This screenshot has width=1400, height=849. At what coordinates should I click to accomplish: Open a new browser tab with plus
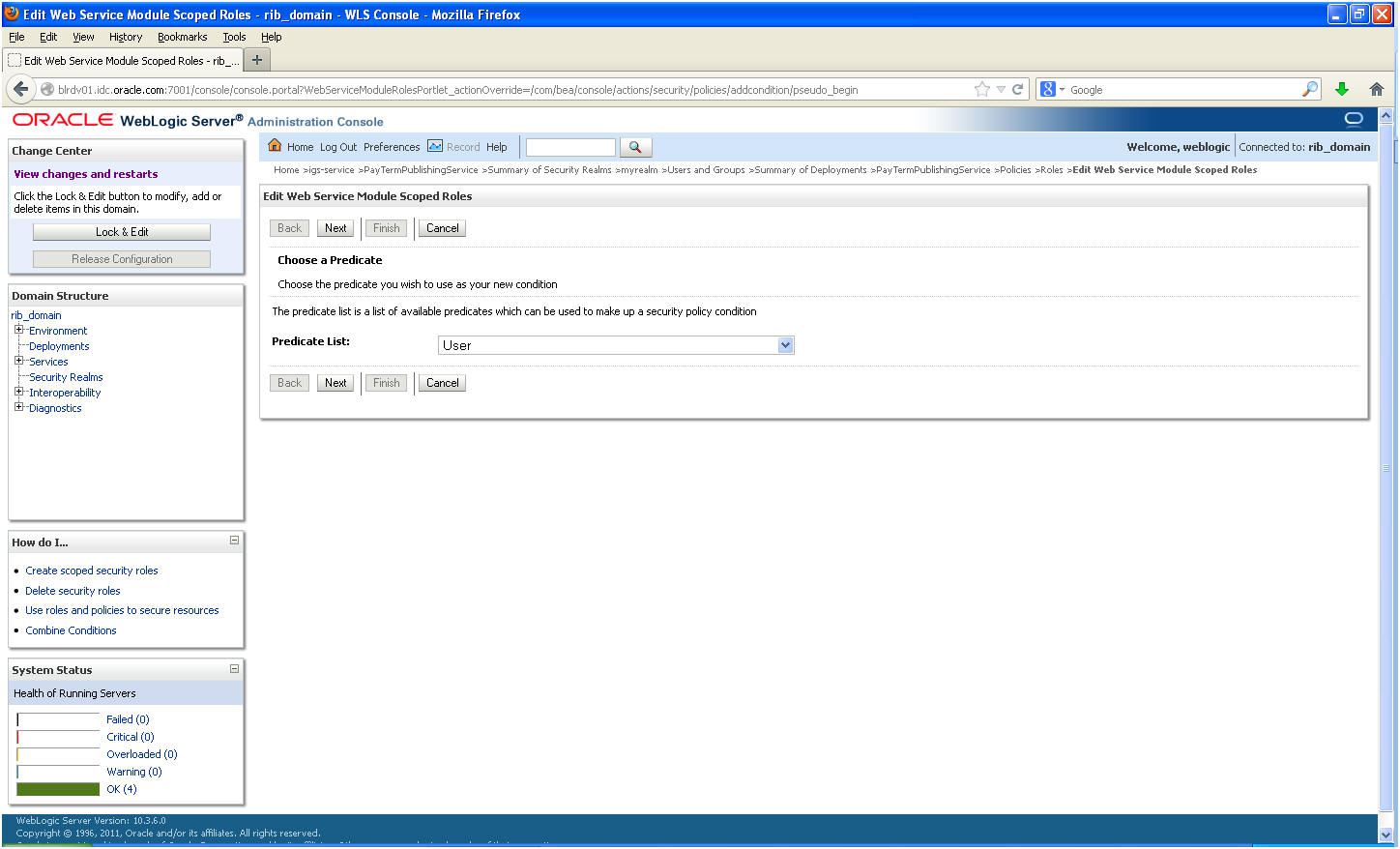pyautogui.click(x=257, y=60)
